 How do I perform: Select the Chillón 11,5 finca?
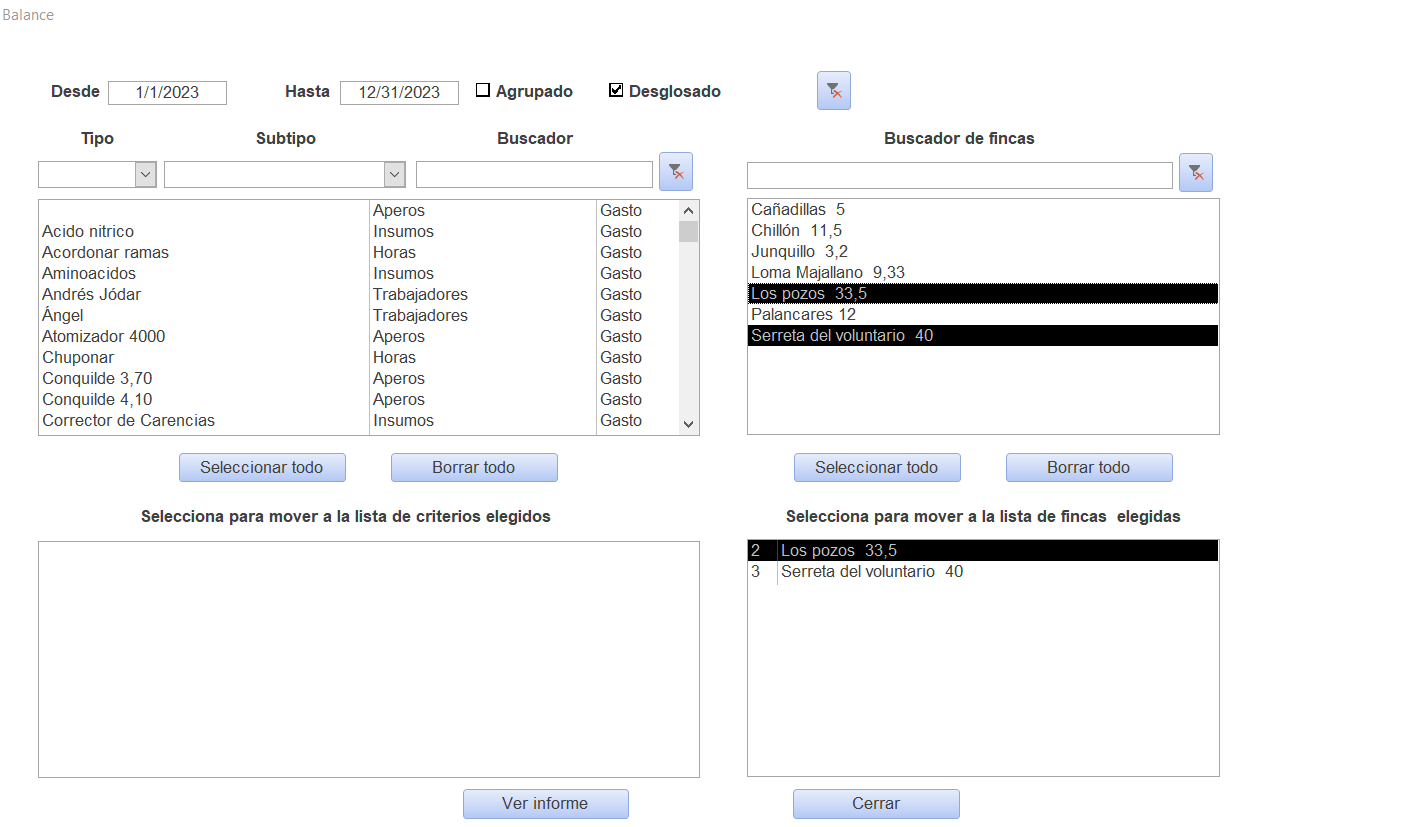[983, 231]
